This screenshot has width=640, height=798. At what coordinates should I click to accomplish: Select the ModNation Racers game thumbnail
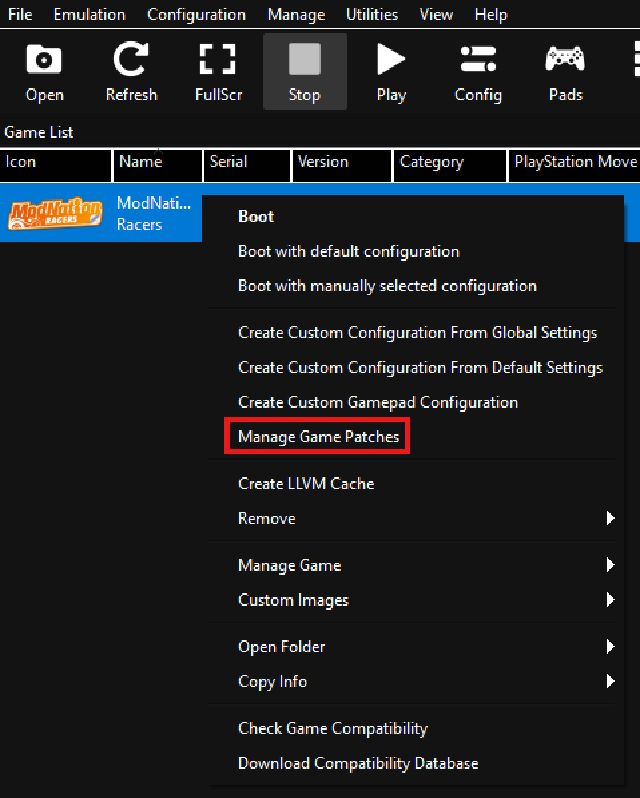tap(56, 214)
